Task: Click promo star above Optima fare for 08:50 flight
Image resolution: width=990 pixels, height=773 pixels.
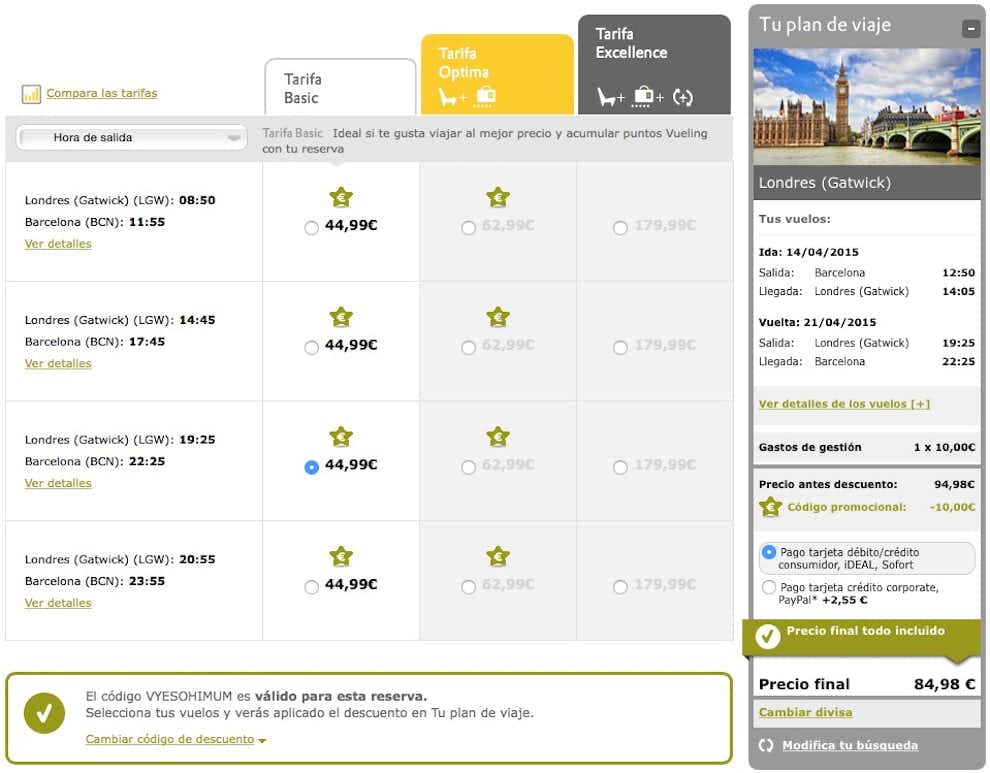Action: coord(498,198)
